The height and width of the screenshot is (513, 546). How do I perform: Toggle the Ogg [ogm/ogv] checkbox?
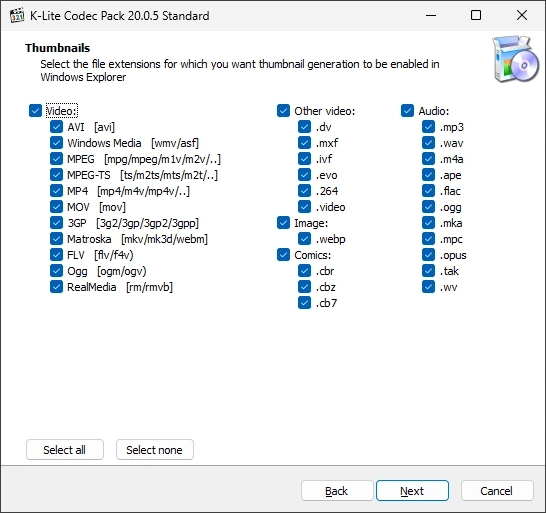(56, 271)
